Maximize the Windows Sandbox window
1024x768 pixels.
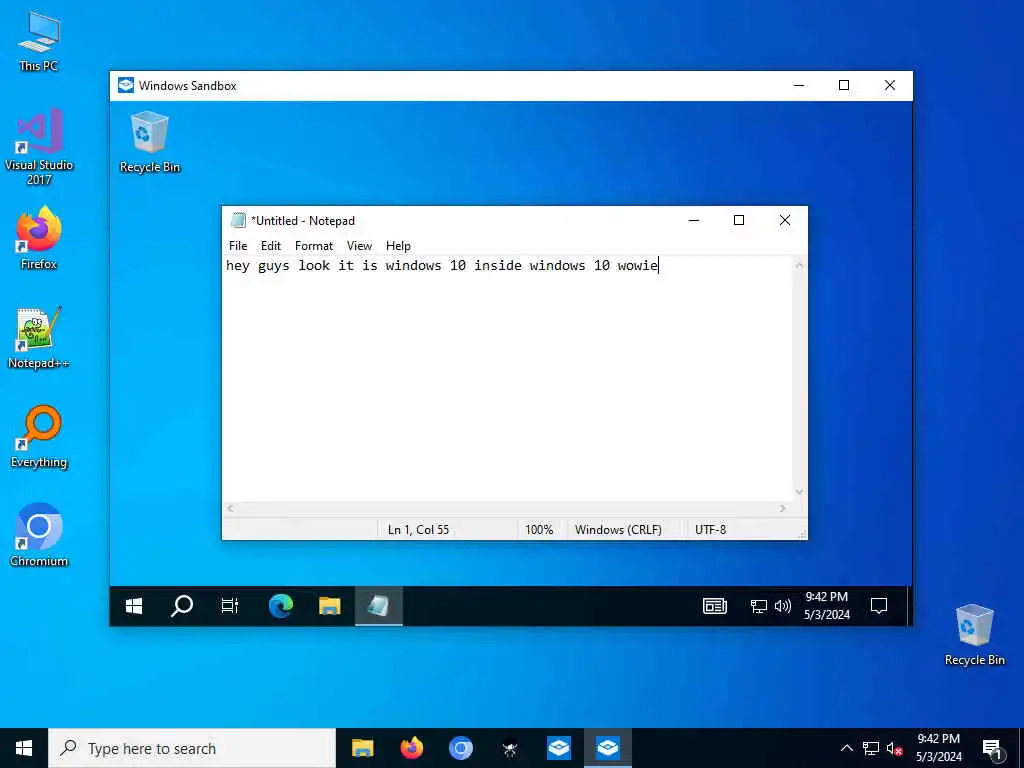coord(844,86)
